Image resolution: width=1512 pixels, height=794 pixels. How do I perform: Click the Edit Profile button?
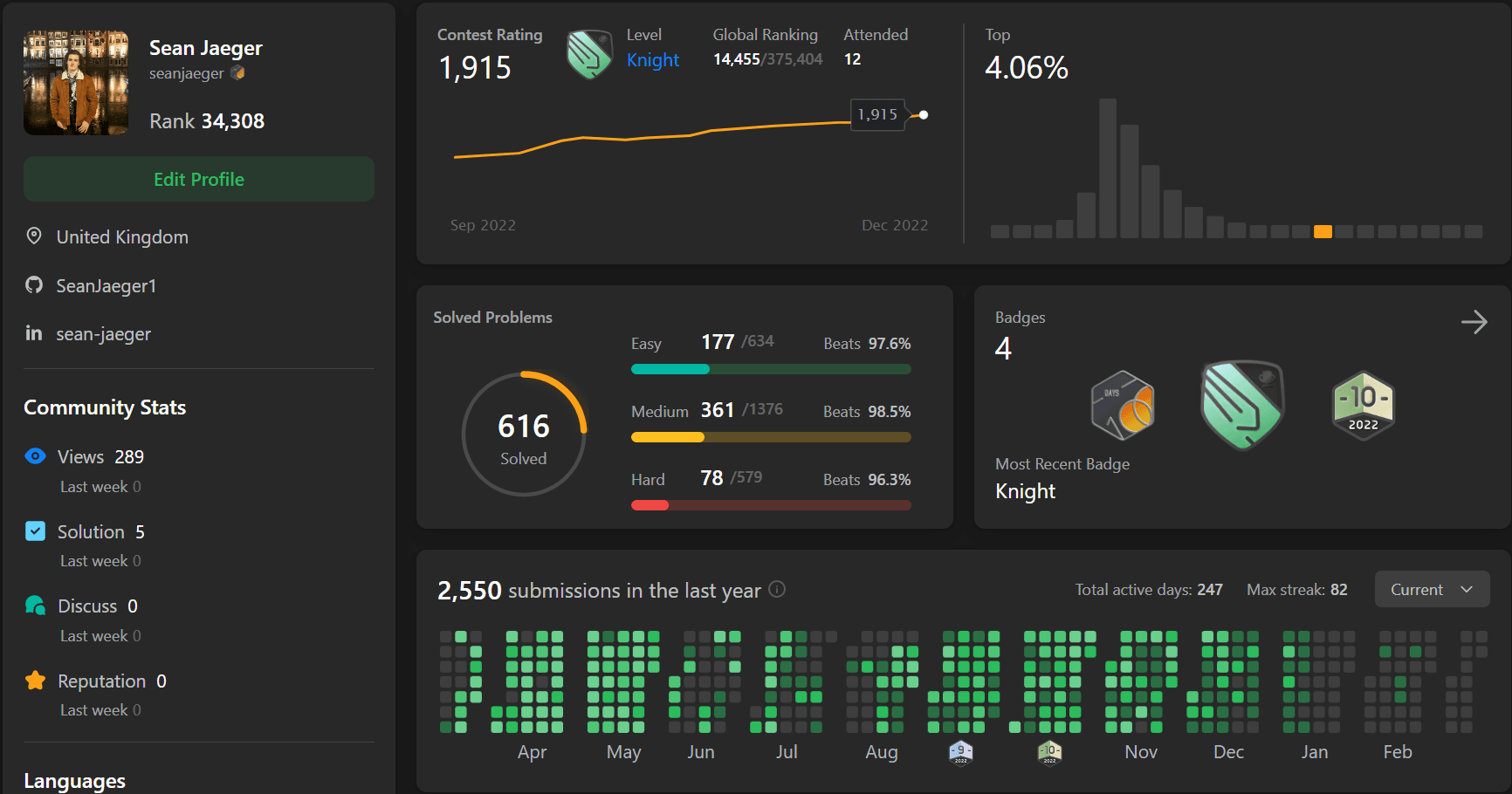198,179
